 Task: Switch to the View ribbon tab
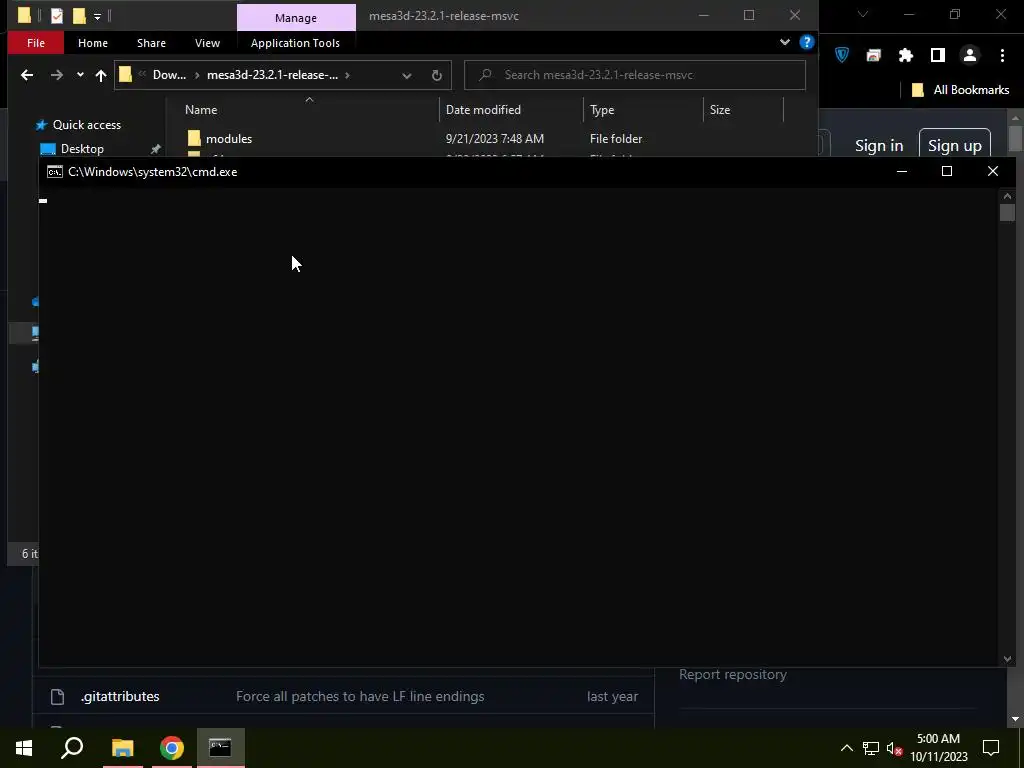click(207, 43)
